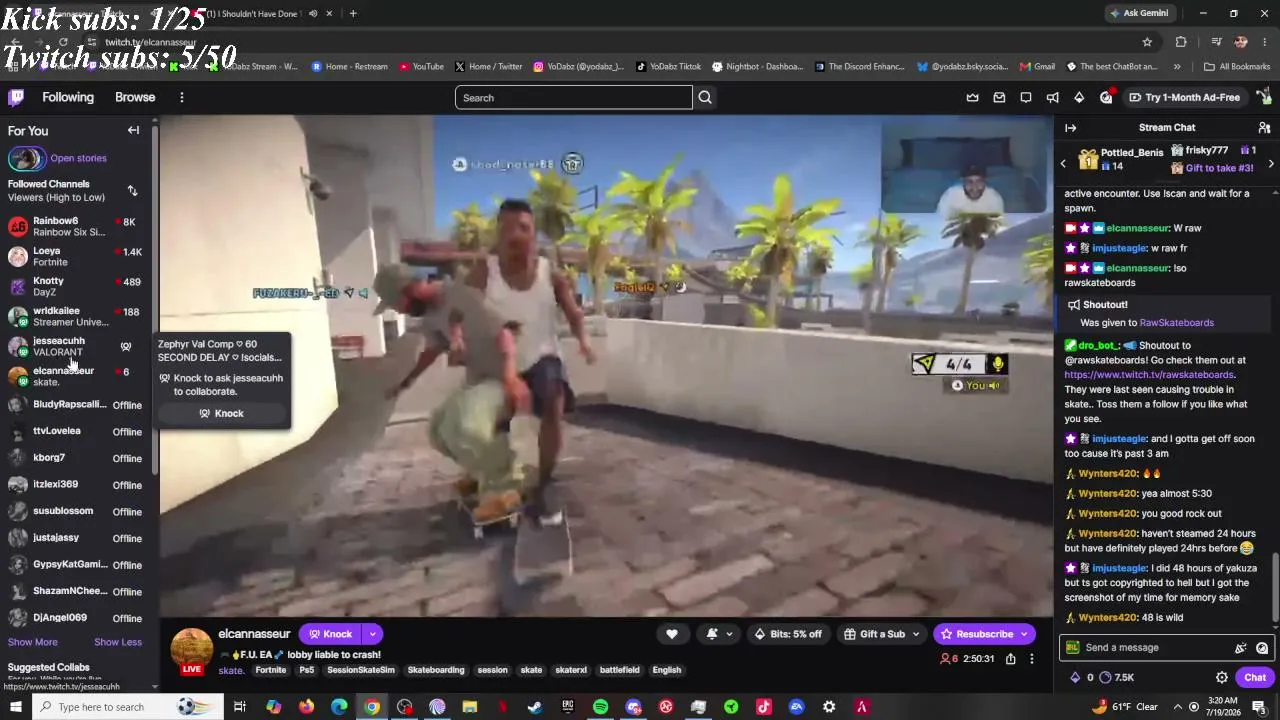Open the notifications inbox icon

pyautogui.click(x=999, y=97)
